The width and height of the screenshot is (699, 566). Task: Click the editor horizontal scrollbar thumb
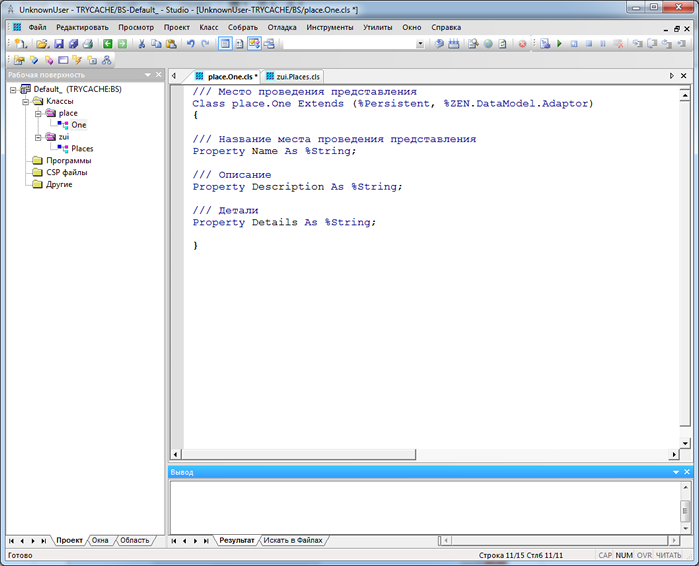tap(298, 454)
